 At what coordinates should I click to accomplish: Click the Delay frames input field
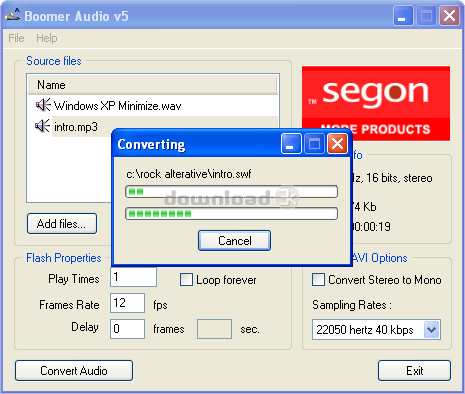coord(127,329)
